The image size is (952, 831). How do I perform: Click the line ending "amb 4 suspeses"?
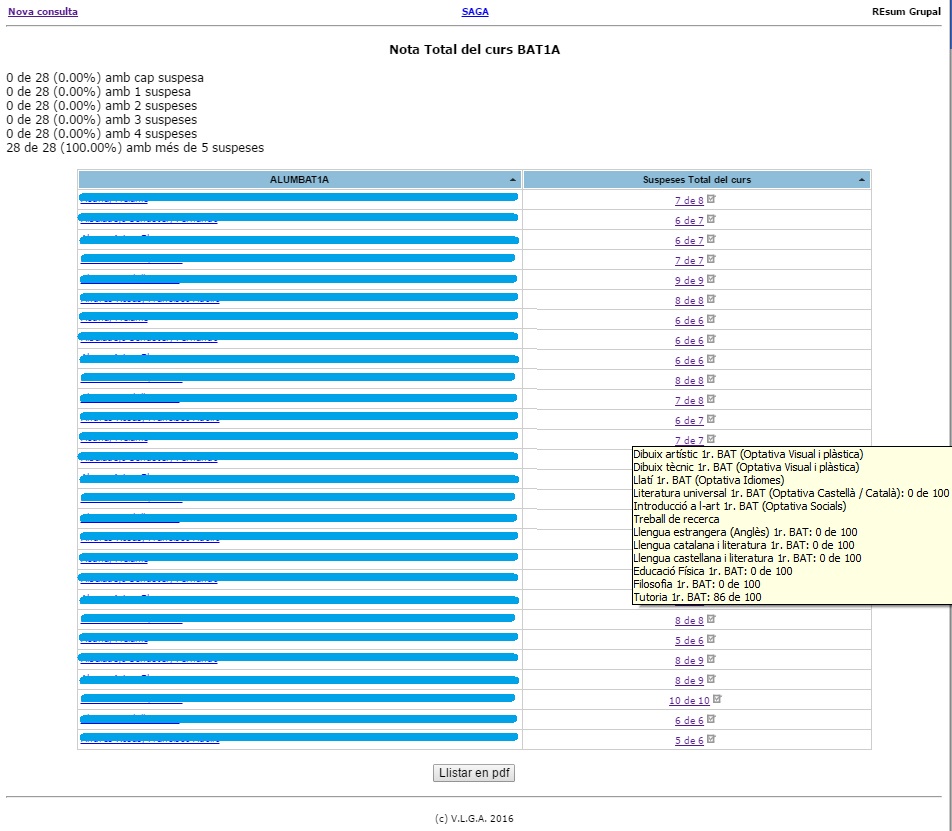click(x=101, y=134)
